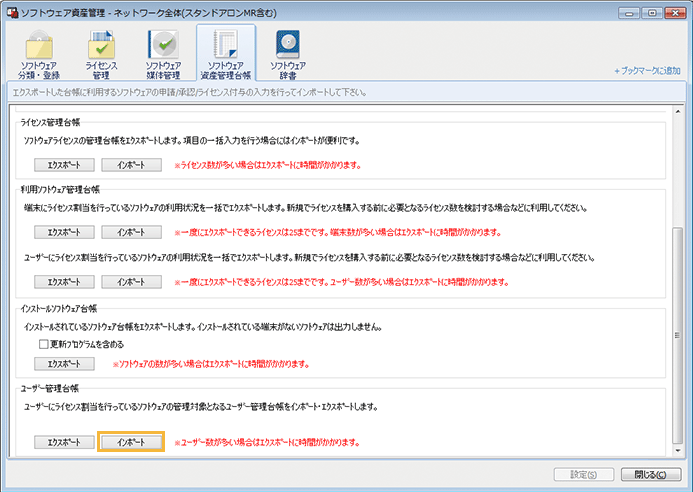Image resolution: width=693 pixels, height=492 pixels.
Task: Import 利用ソフトウェア管理台帳 for ユーザー licenses
Action: 131,282
